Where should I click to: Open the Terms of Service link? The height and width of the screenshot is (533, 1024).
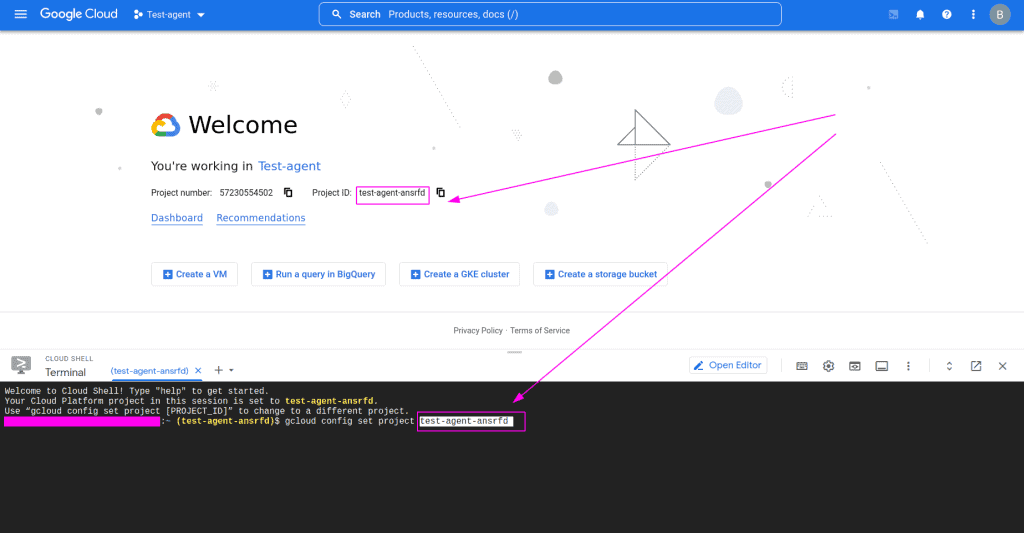pos(540,331)
